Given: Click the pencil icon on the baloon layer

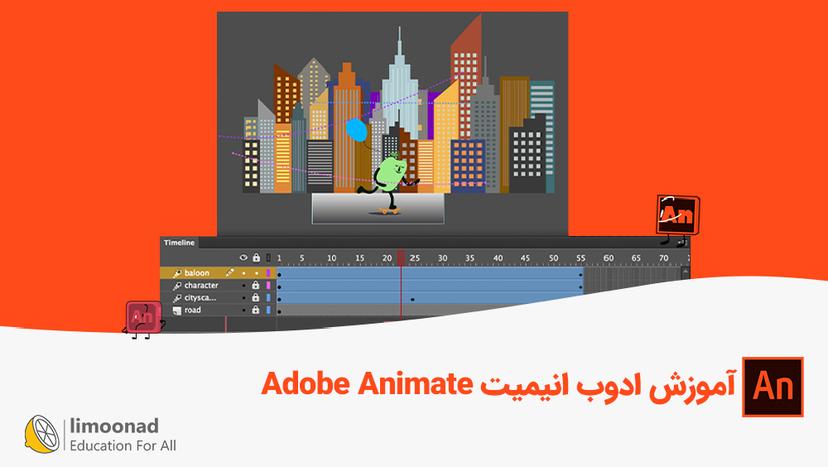Looking at the screenshot, I should (229, 273).
